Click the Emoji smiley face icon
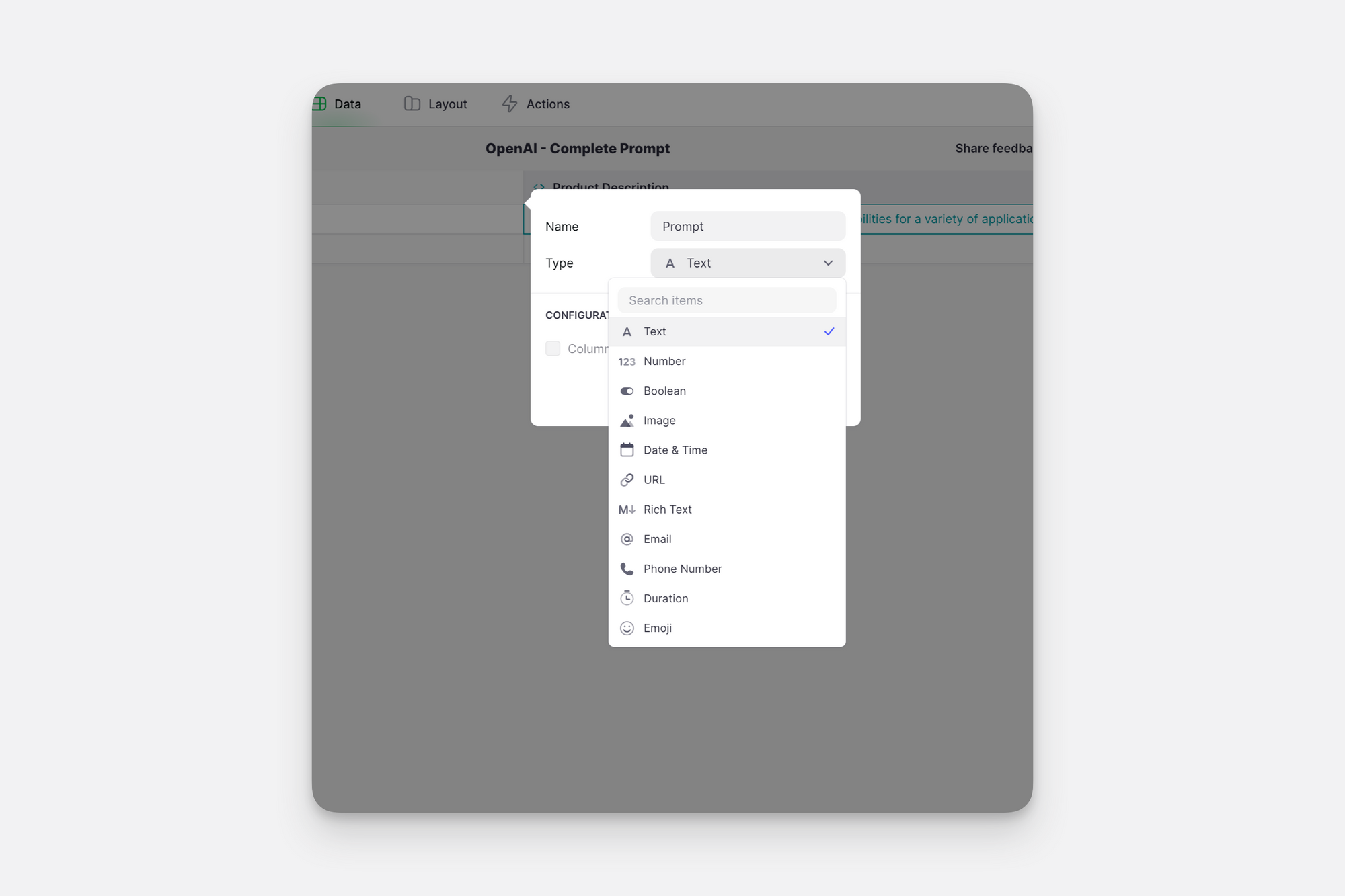Screen dimensions: 1345x896 626,628
